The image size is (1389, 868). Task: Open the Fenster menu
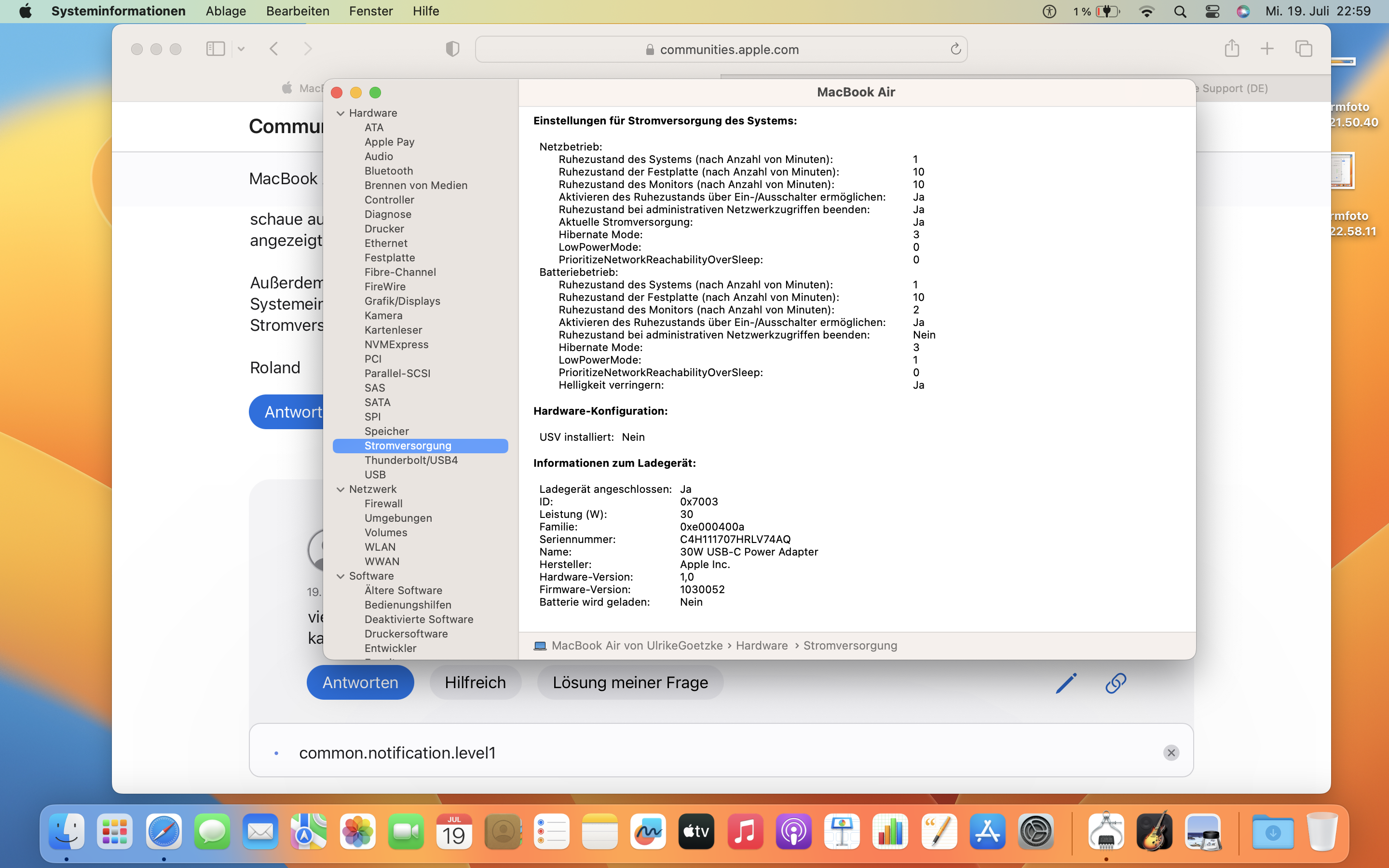tap(371, 12)
